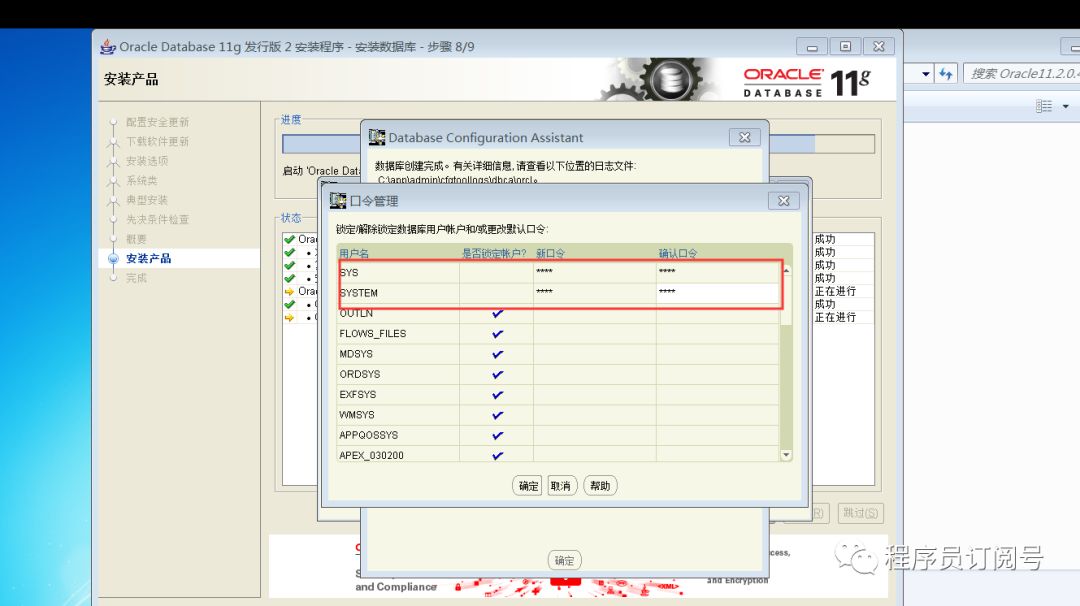Select 系统类 step in installer sidebar

(141, 180)
